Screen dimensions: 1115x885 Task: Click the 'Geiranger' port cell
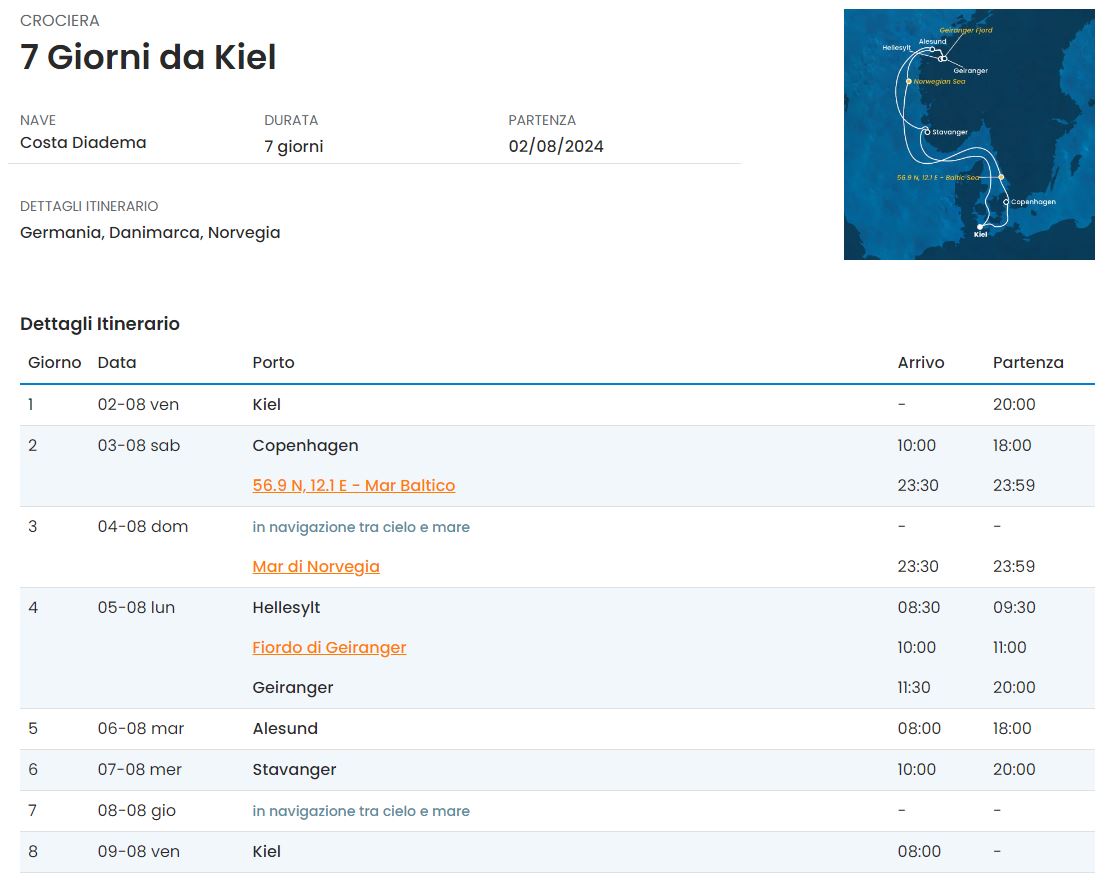[292, 687]
